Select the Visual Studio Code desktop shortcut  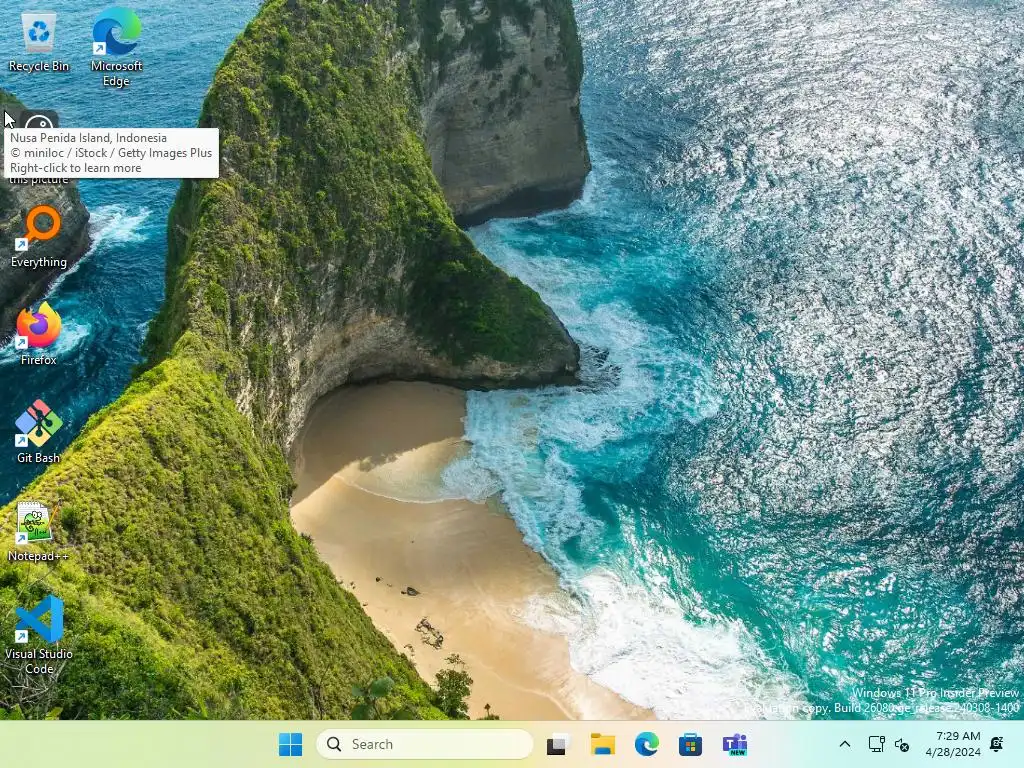coord(39,635)
